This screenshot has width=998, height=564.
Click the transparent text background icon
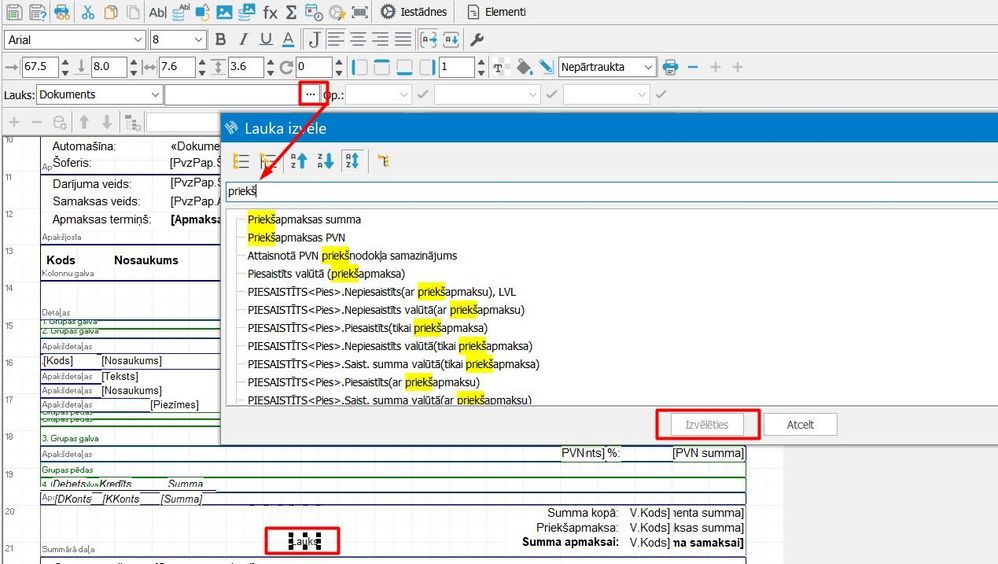pos(500,67)
